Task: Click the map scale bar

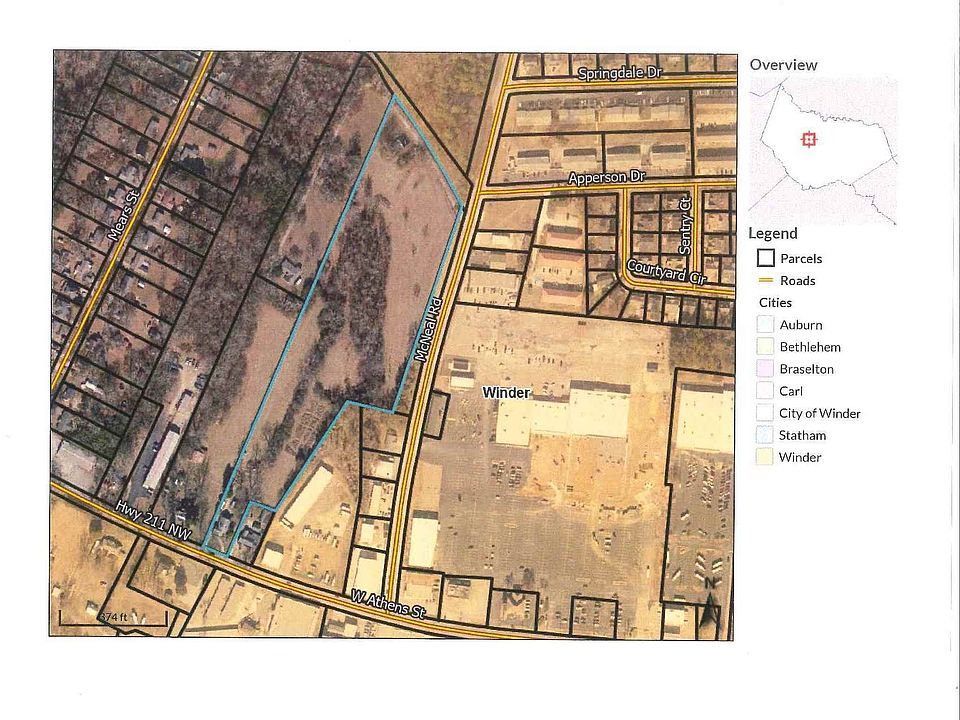Action: coord(112,618)
